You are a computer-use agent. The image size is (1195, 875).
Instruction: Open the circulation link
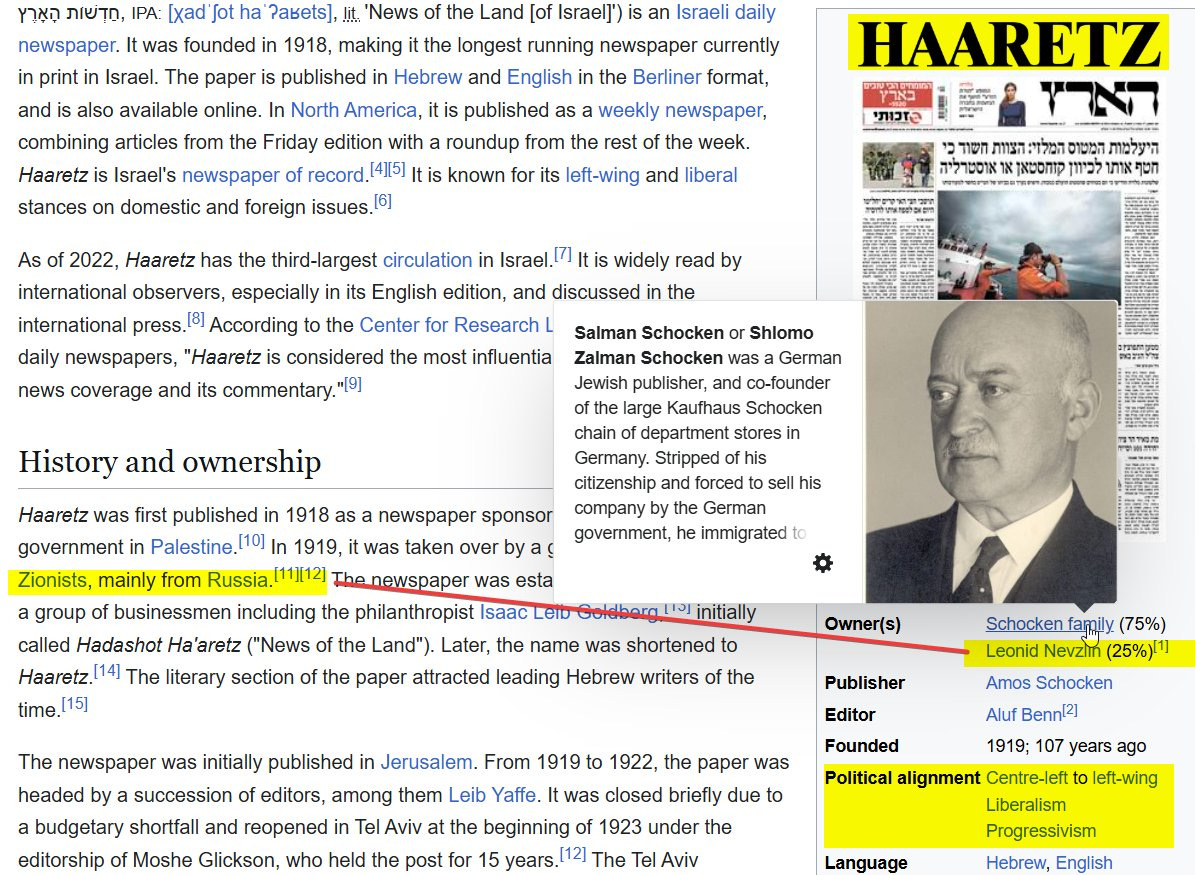[428, 260]
